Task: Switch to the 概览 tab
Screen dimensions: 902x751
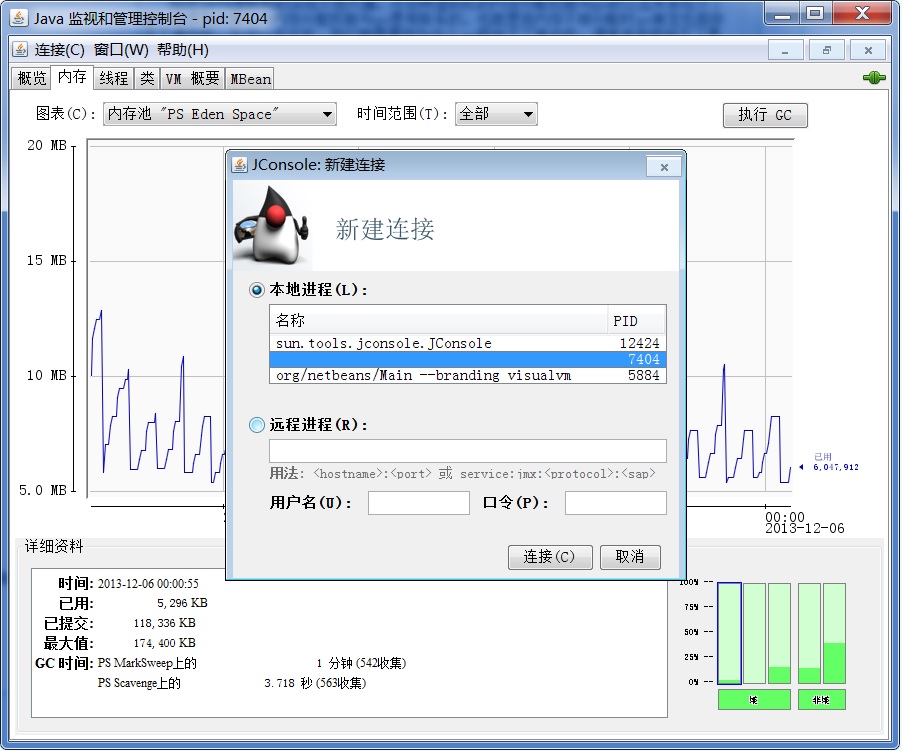Action: tap(31, 78)
